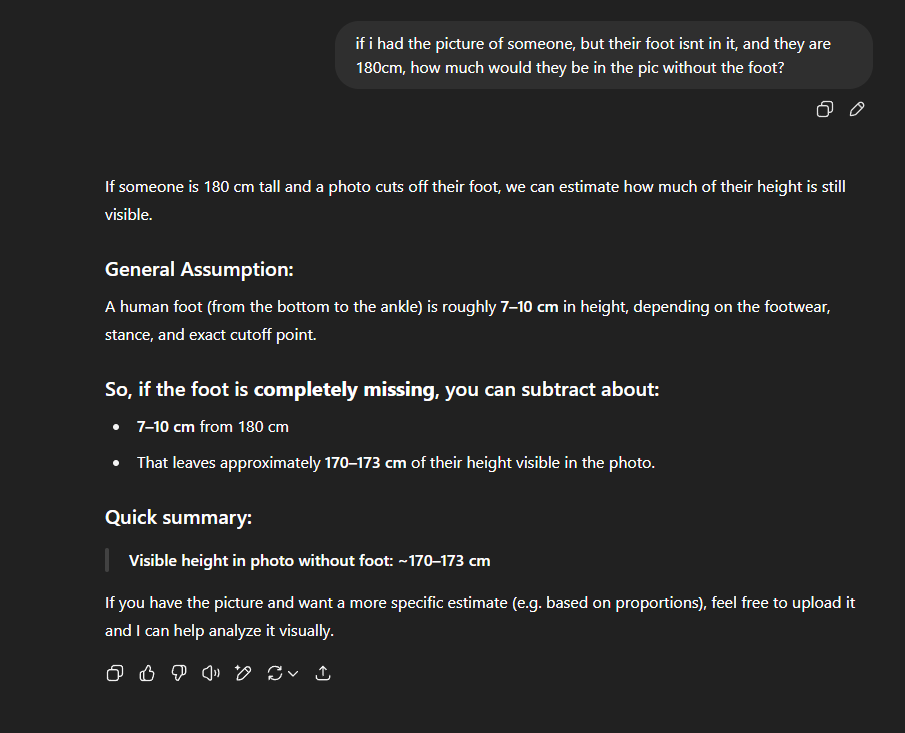The width and height of the screenshot is (905, 733).
Task: Click the 'completely missing' heading line
Action: (x=382, y=390)
